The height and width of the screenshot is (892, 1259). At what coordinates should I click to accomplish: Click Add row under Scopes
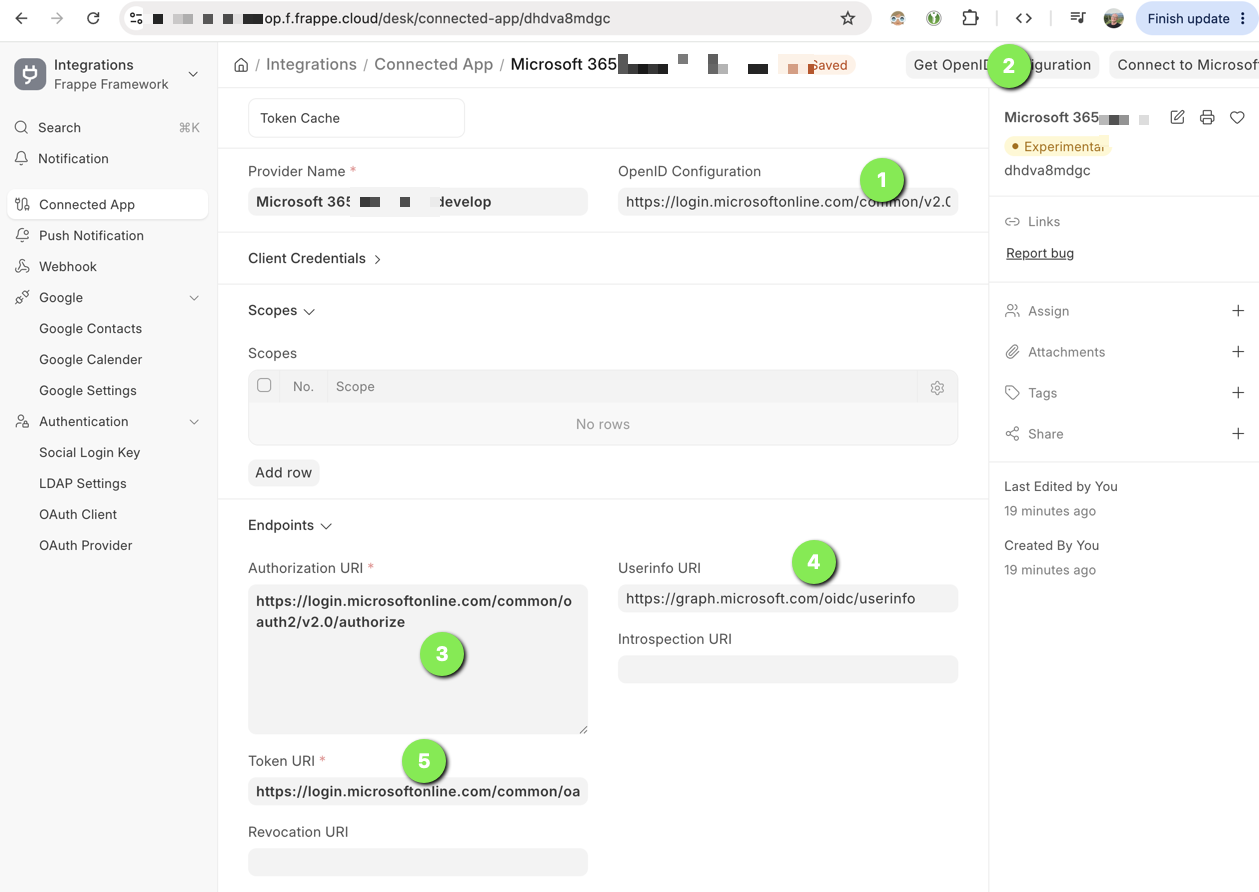284,472
